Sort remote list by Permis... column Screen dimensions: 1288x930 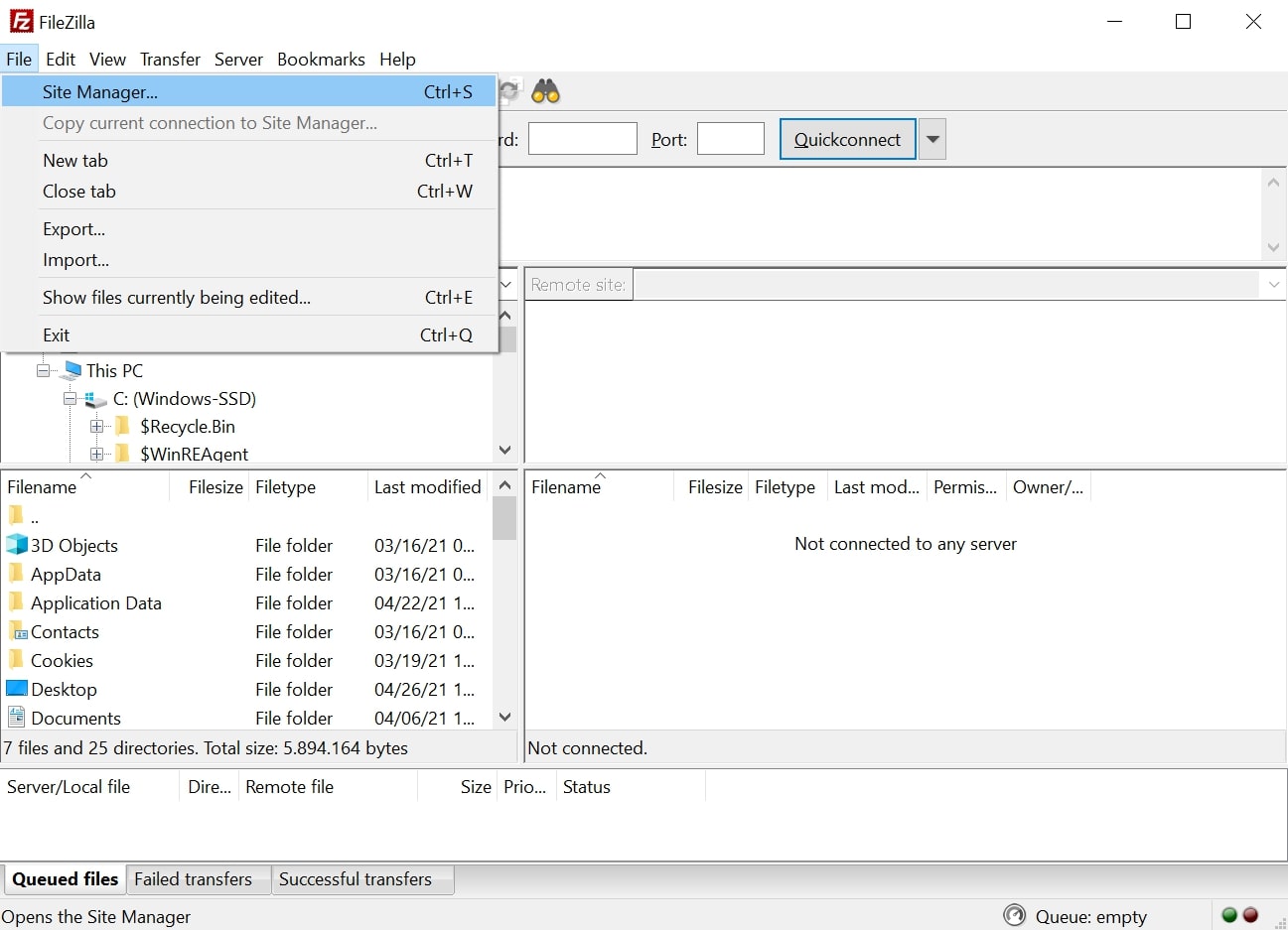coord(965,486)
